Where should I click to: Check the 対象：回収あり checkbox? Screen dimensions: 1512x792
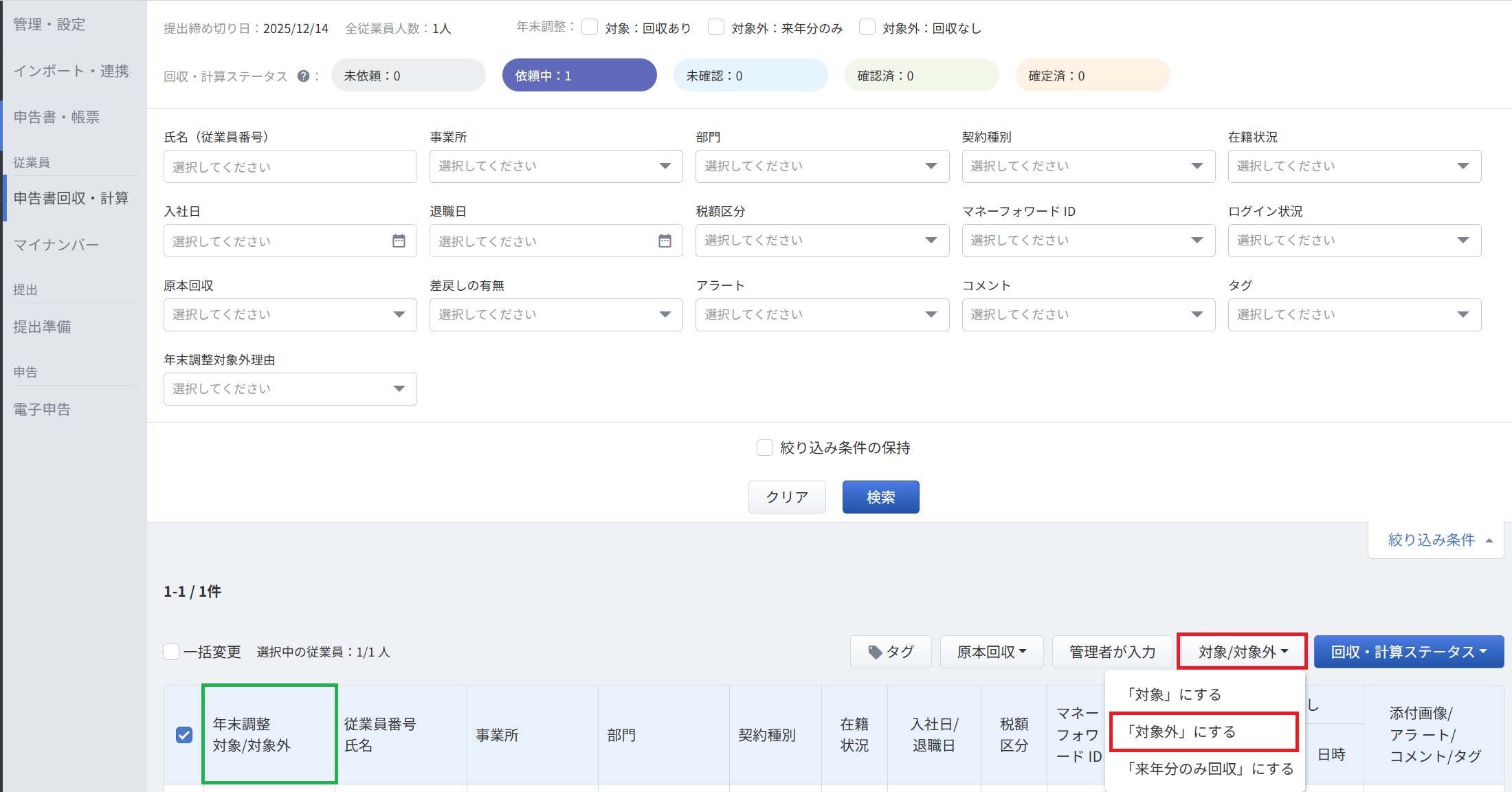(590, 27)
